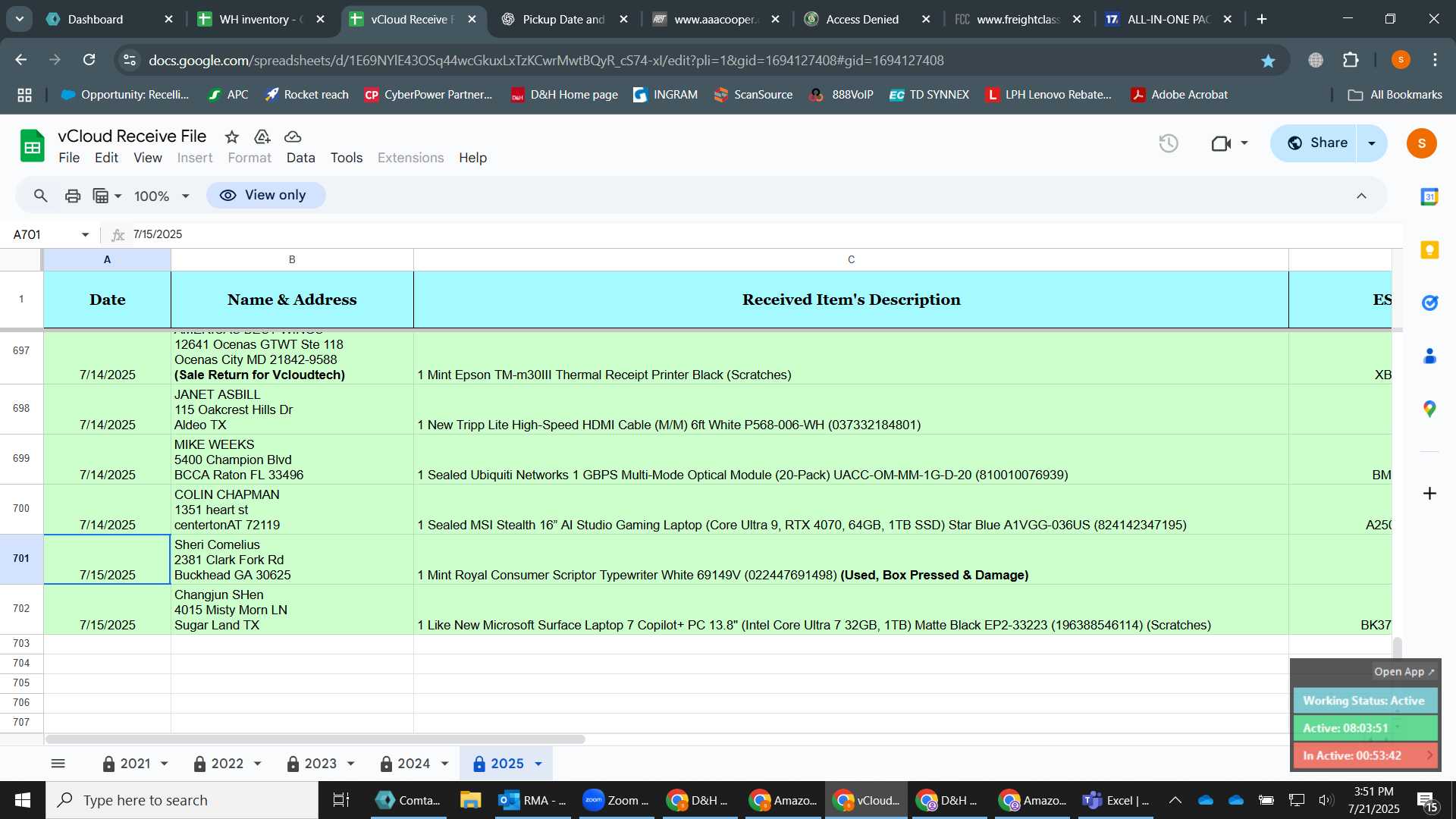Open the 2022 sheet tab dropdown
This screenshot has width=1456, height=819.
click(x=258, y=764)
